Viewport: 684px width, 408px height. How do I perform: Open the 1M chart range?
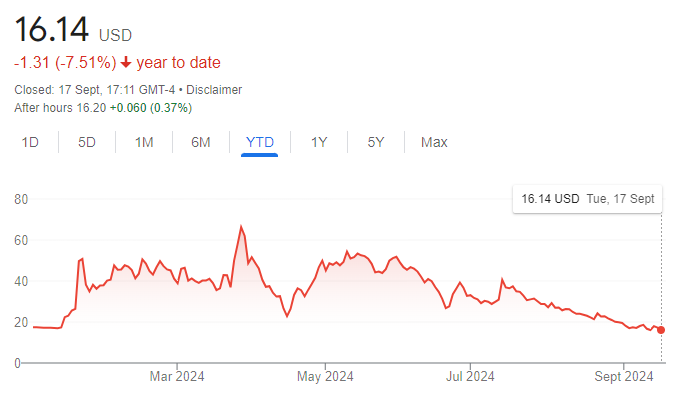[144, 142]
